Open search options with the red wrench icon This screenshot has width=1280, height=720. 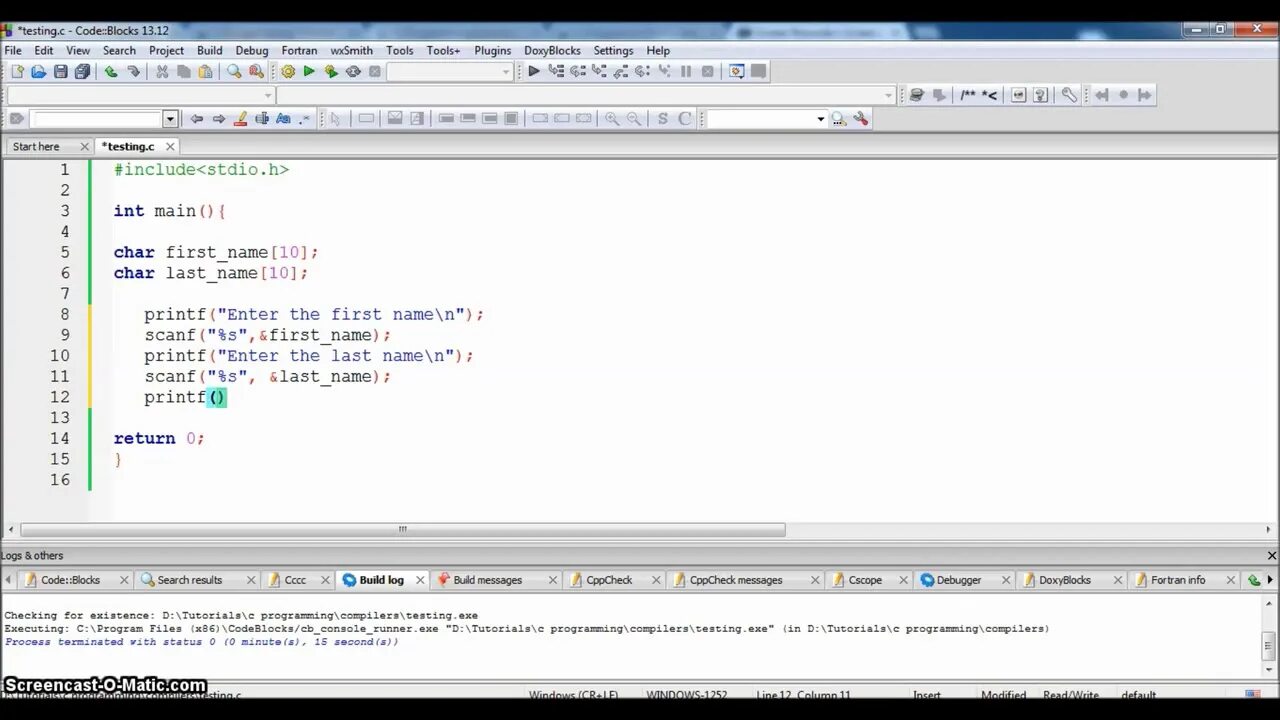point(861,119)
